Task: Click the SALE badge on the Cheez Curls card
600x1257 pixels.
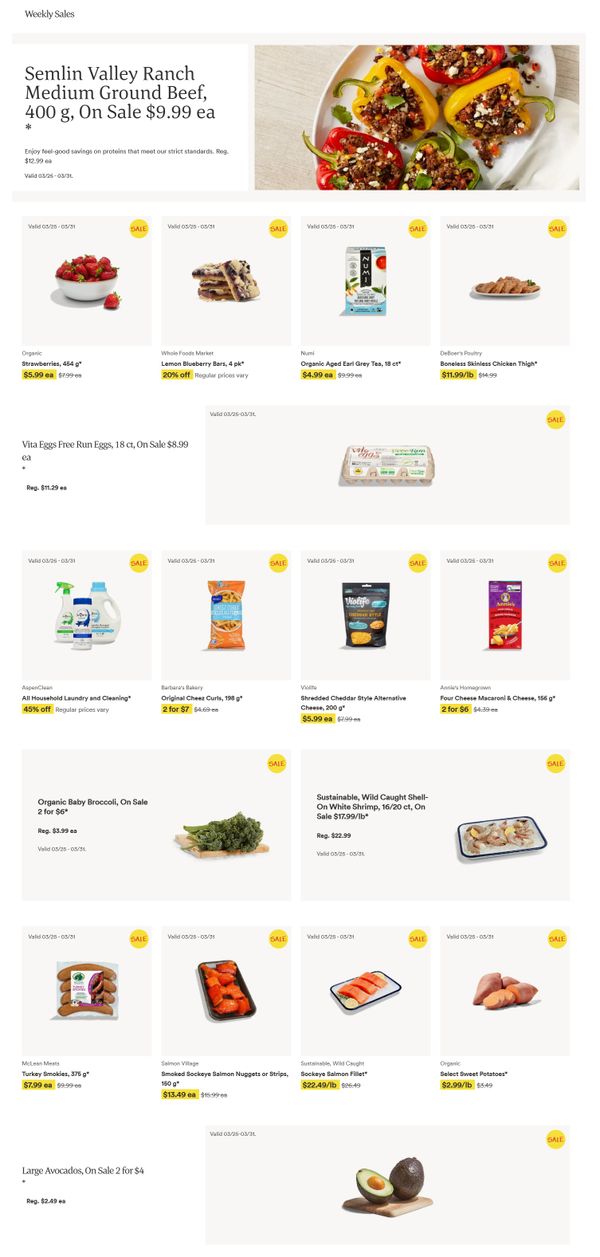Action: (x=277, y=563)
